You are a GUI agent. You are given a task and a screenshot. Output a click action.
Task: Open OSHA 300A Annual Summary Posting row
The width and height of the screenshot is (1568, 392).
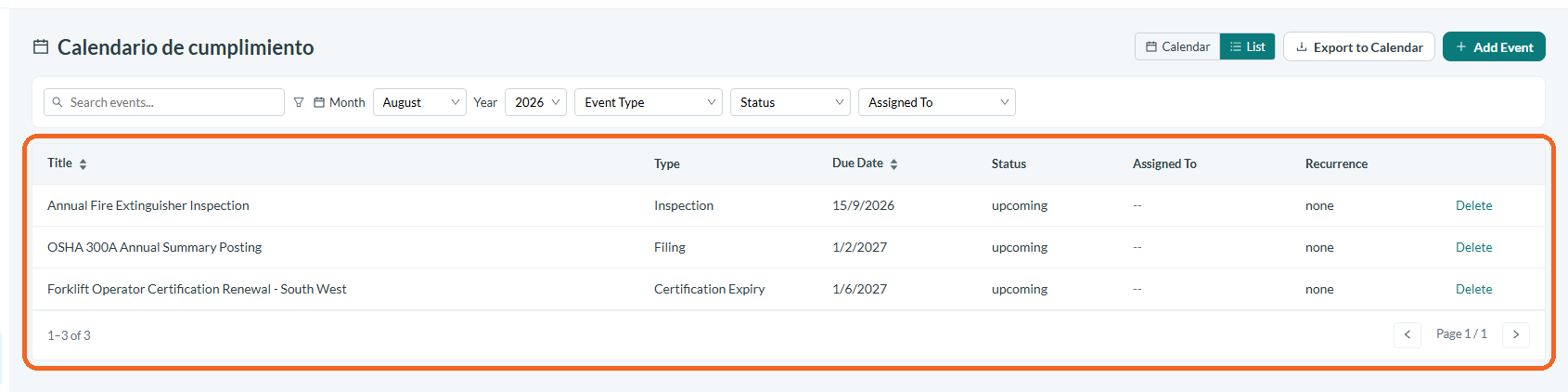click(789, 247)
